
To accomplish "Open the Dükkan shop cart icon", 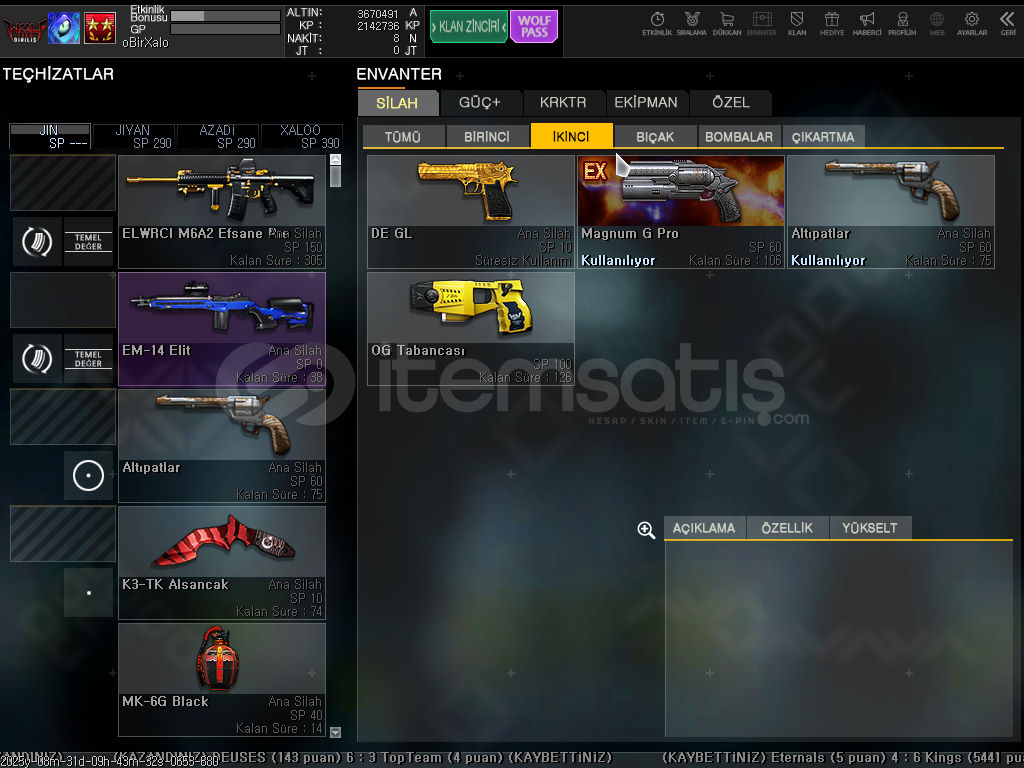I will (727, 24).
